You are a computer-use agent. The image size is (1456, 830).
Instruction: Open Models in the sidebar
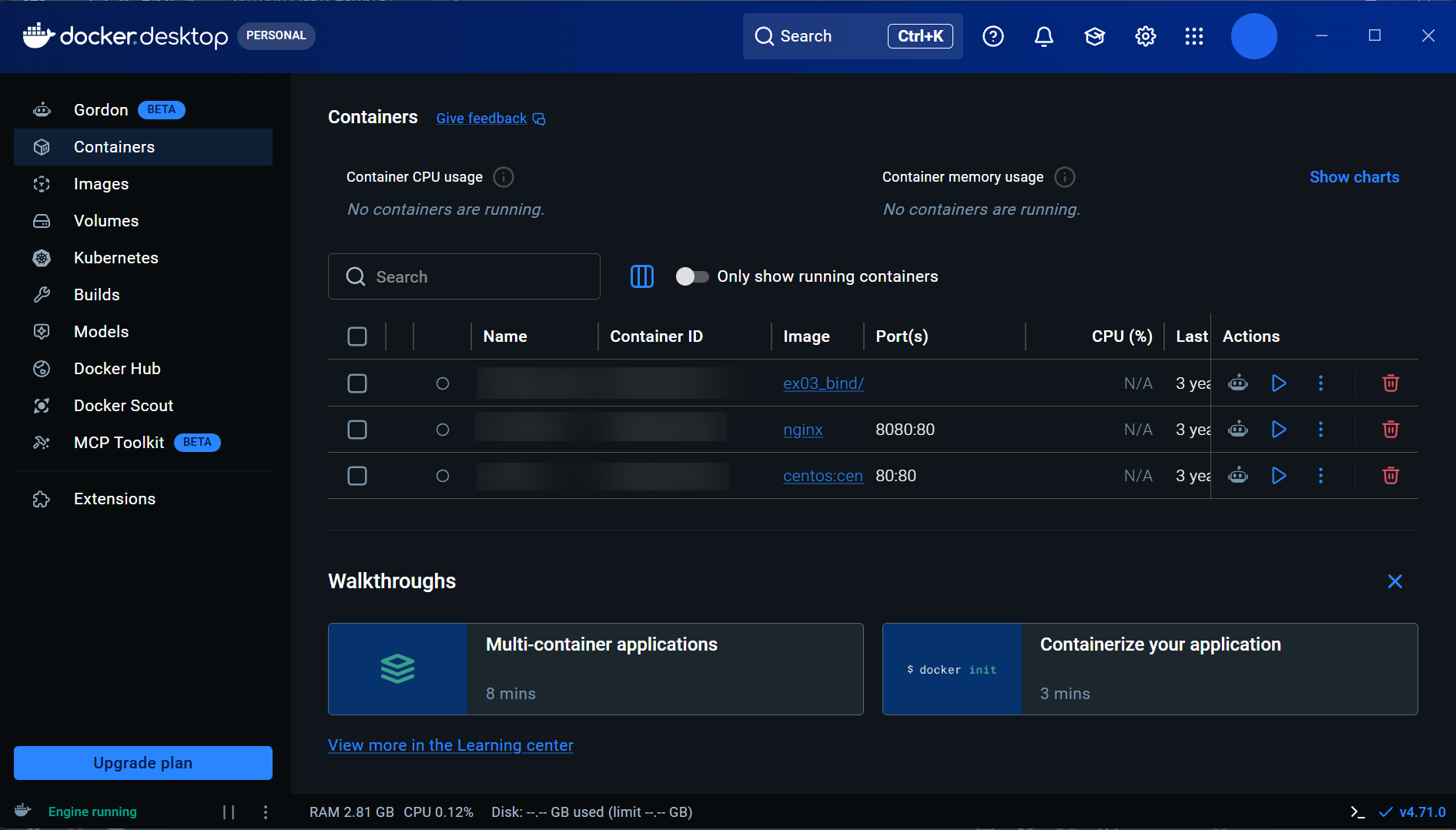pyautogui.click(x=143, y=332)
